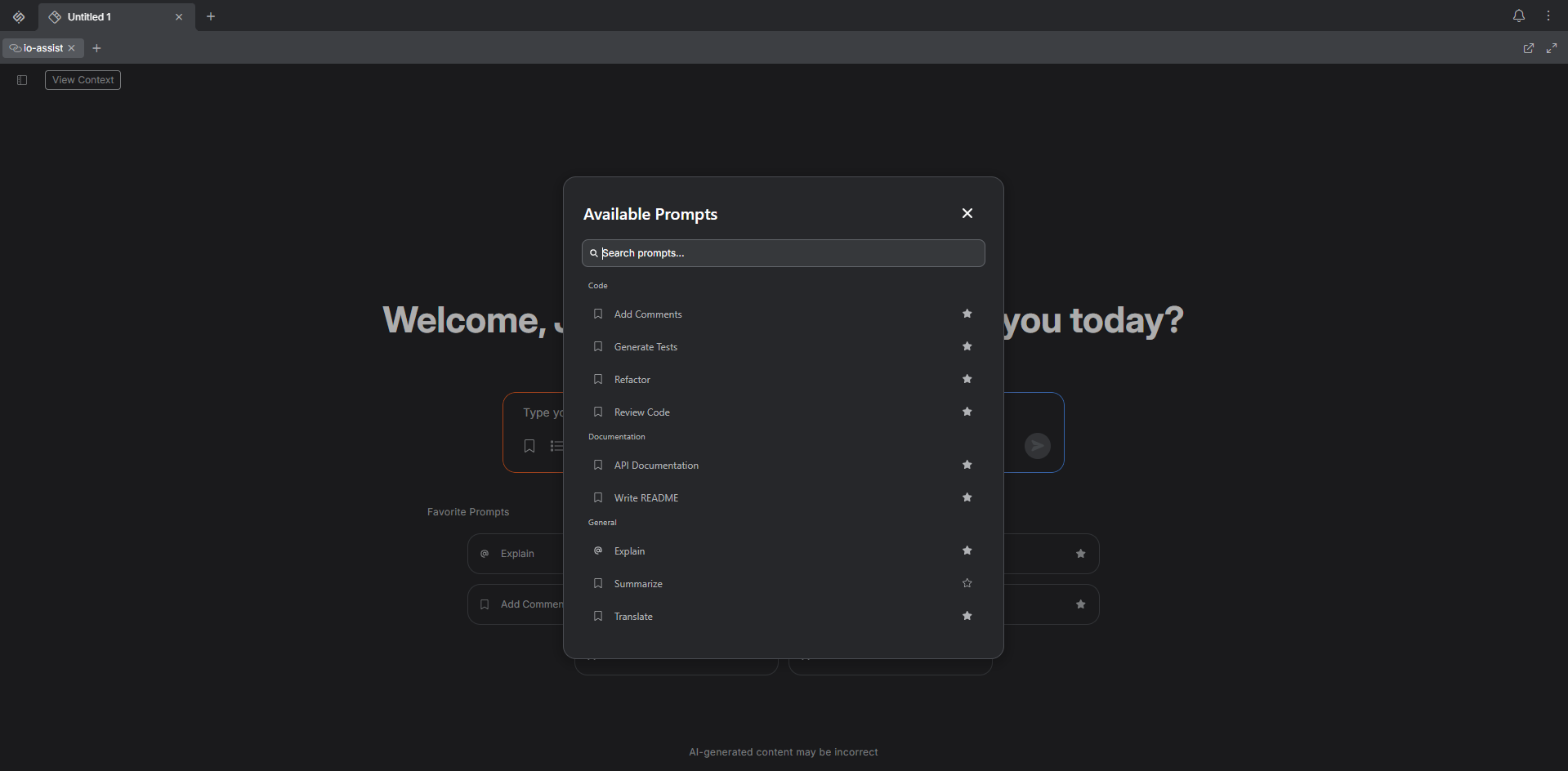Image resolution: width=1568 pixels, height=771 pixels.
Task: Click the bookmark icon beside Review Code
Action: [x=598, y=412]
